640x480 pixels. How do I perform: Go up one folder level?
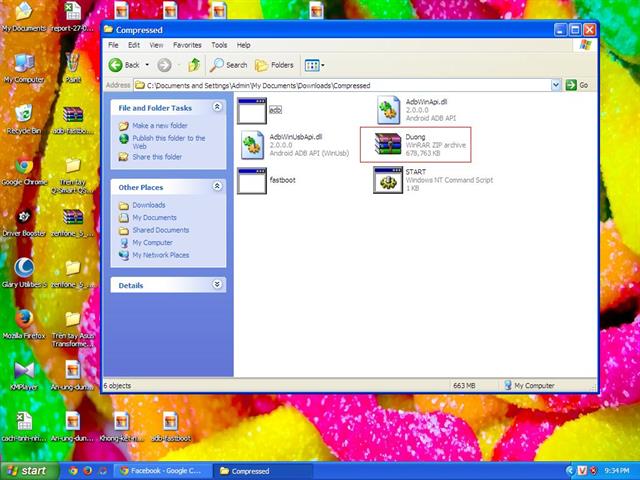[194, 65]
